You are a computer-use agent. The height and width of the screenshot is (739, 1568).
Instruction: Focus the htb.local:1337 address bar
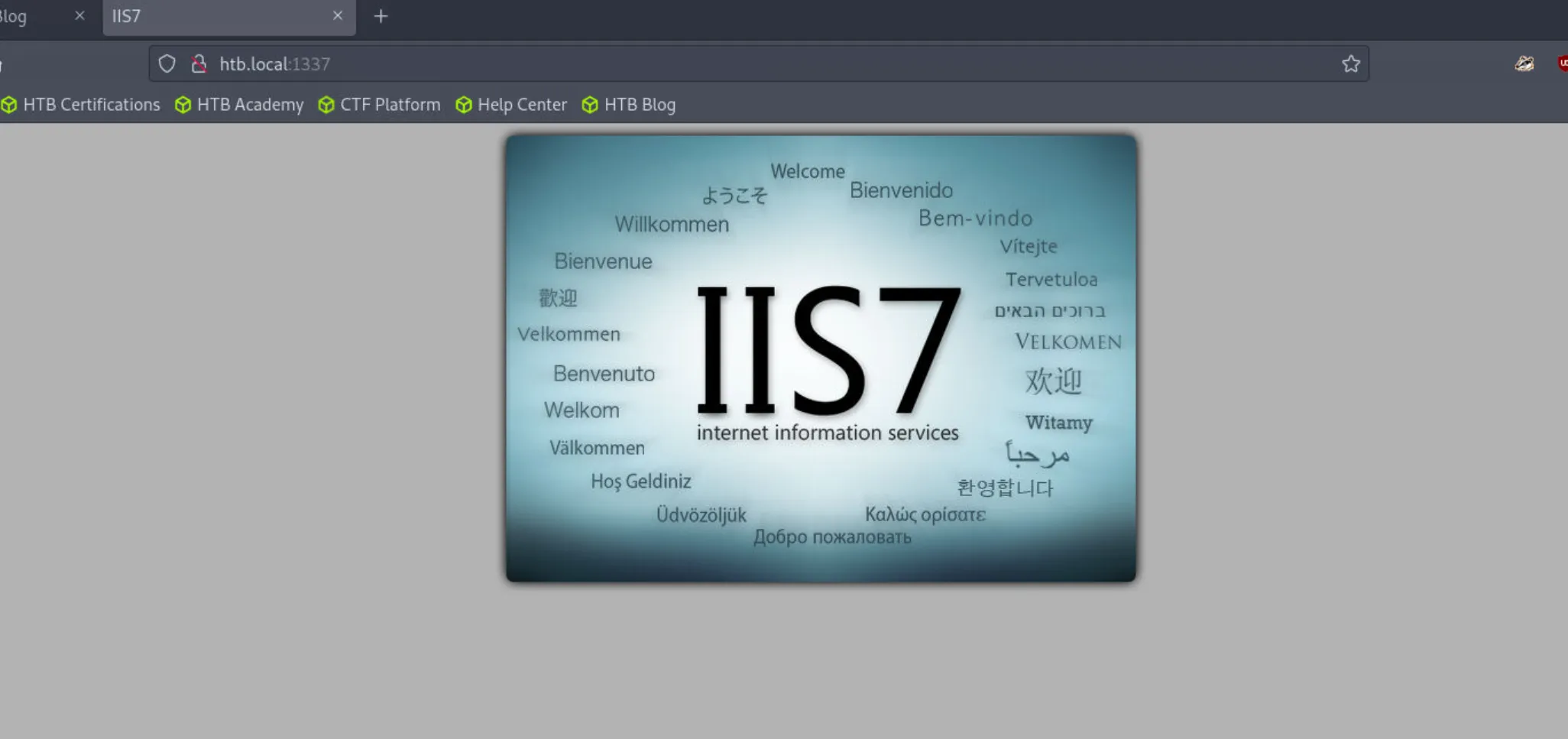[758, 63]
